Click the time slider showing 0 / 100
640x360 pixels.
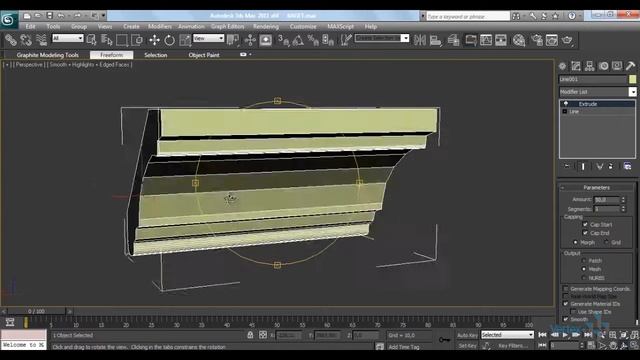(x=36, y=311)
